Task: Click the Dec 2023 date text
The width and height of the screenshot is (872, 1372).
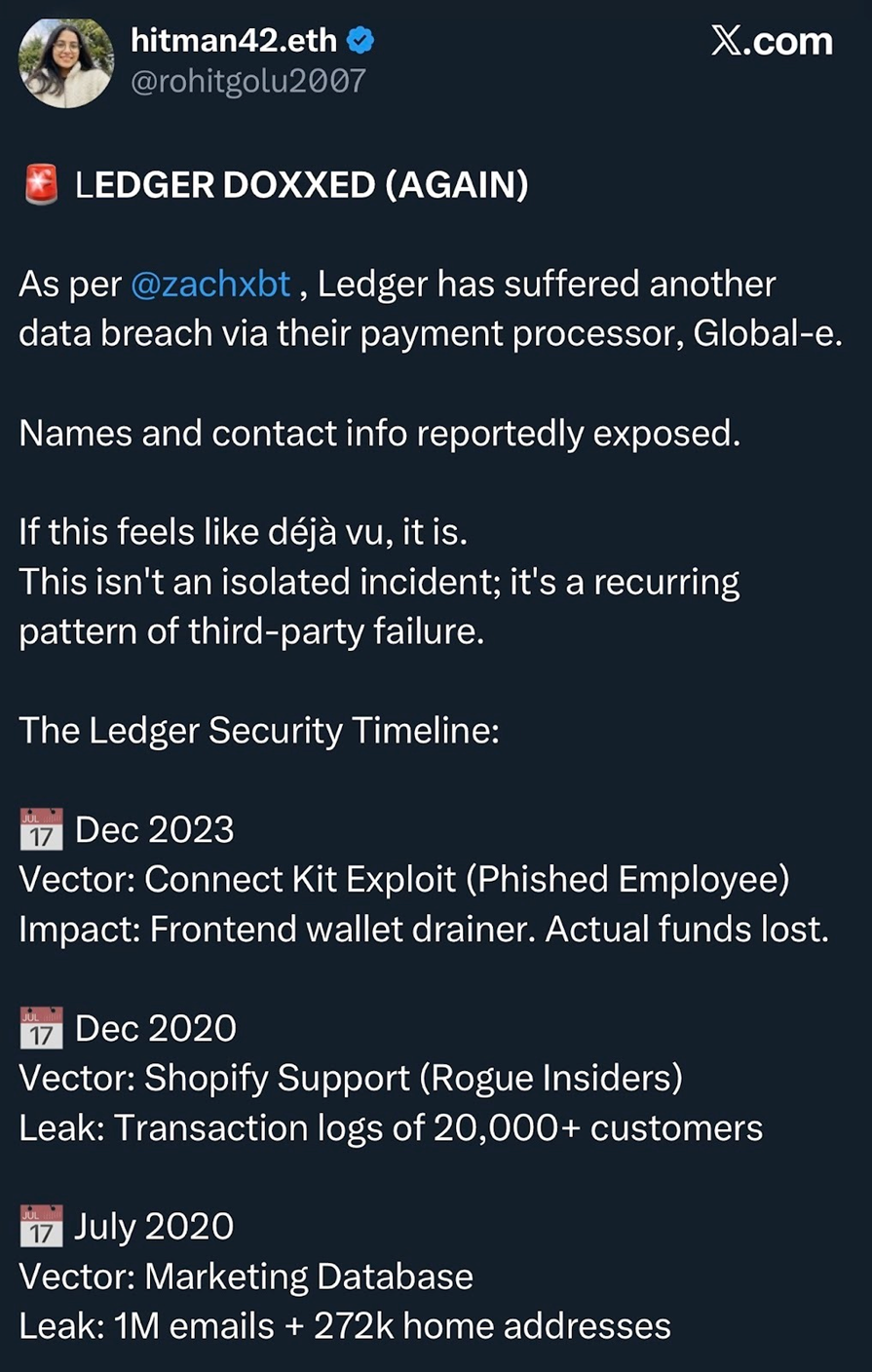Action: [x=155, y=830]
